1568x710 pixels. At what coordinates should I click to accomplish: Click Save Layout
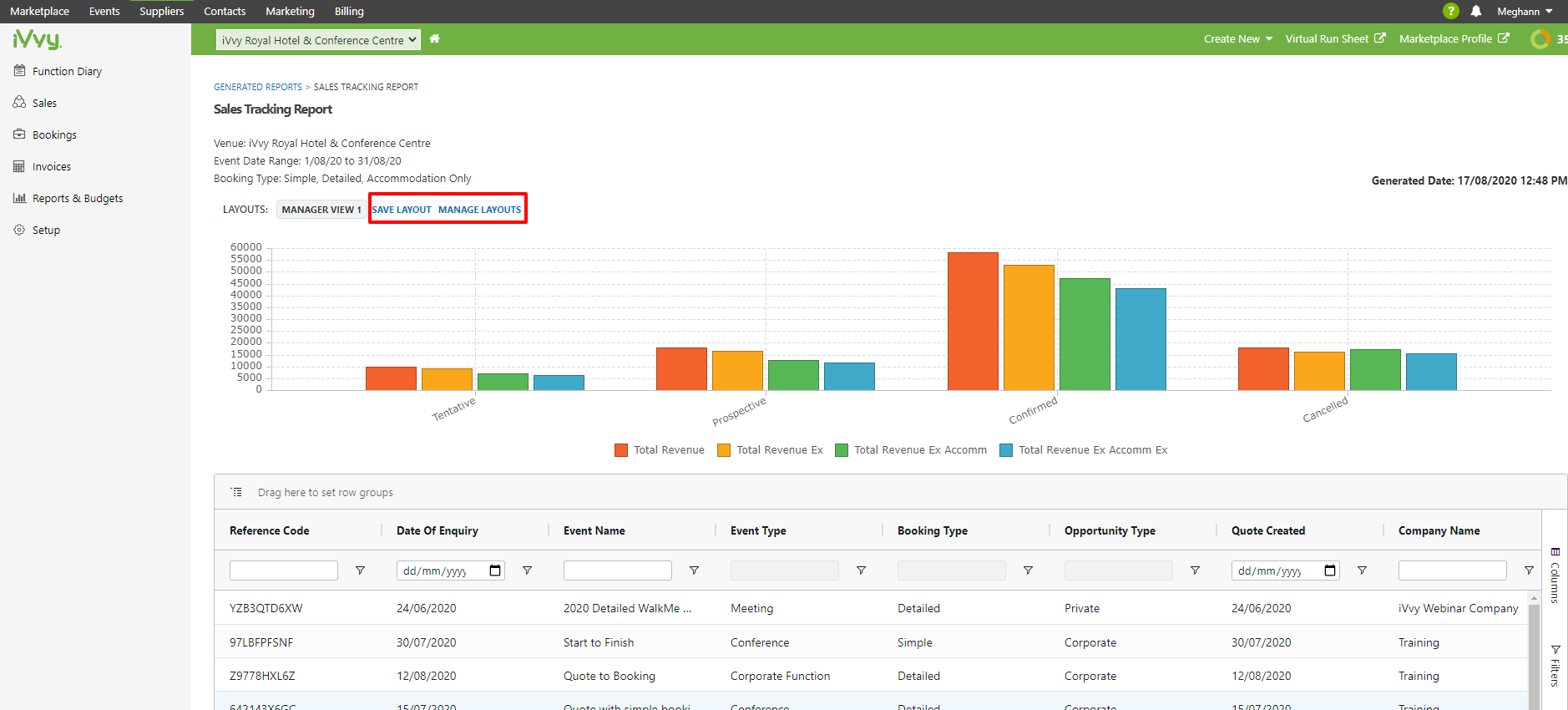point(402,210)
